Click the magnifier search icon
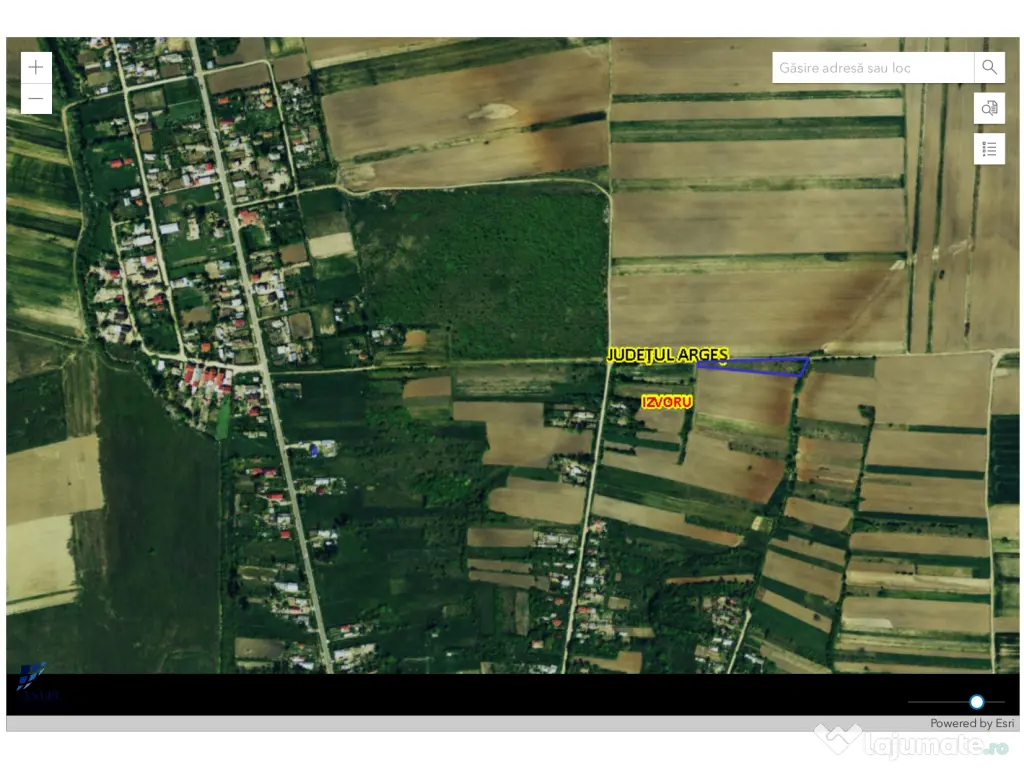1024x768 pixels. click(989, 68)
